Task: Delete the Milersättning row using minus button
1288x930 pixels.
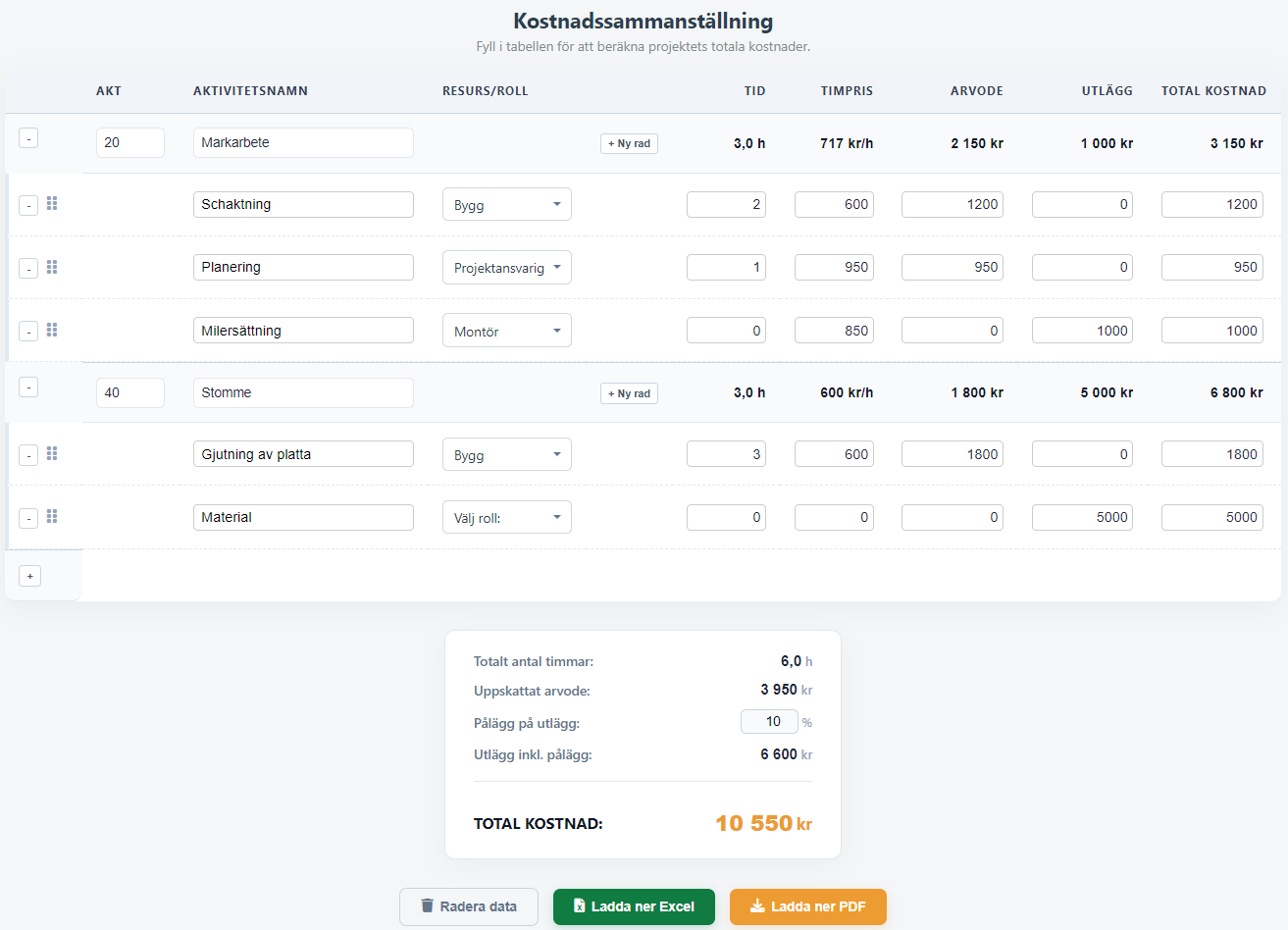Action: tap(28, 332)
